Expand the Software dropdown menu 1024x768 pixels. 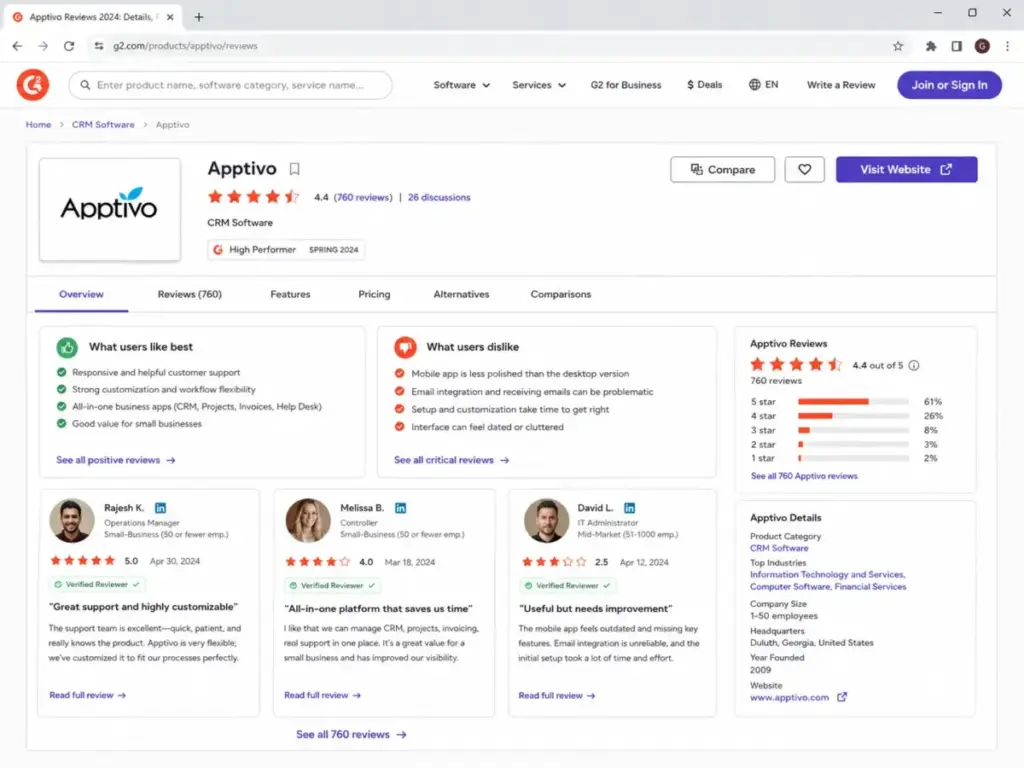pyautogui.click(x=461, y=85)
